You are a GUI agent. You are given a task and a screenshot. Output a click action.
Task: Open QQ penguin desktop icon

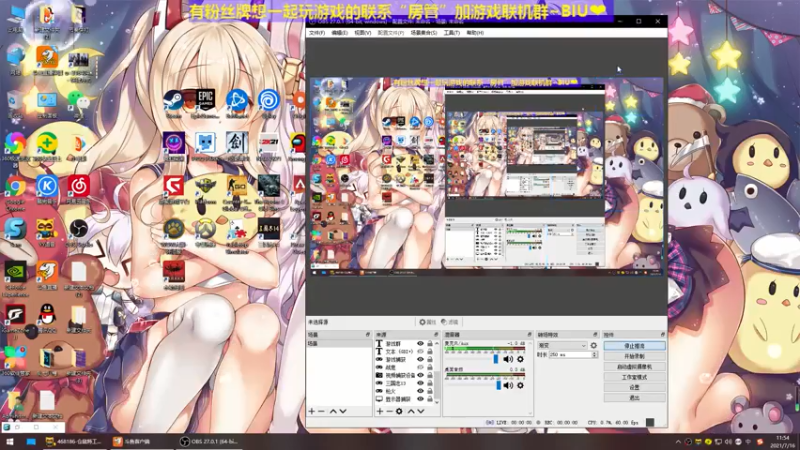(x=47, y=318)
